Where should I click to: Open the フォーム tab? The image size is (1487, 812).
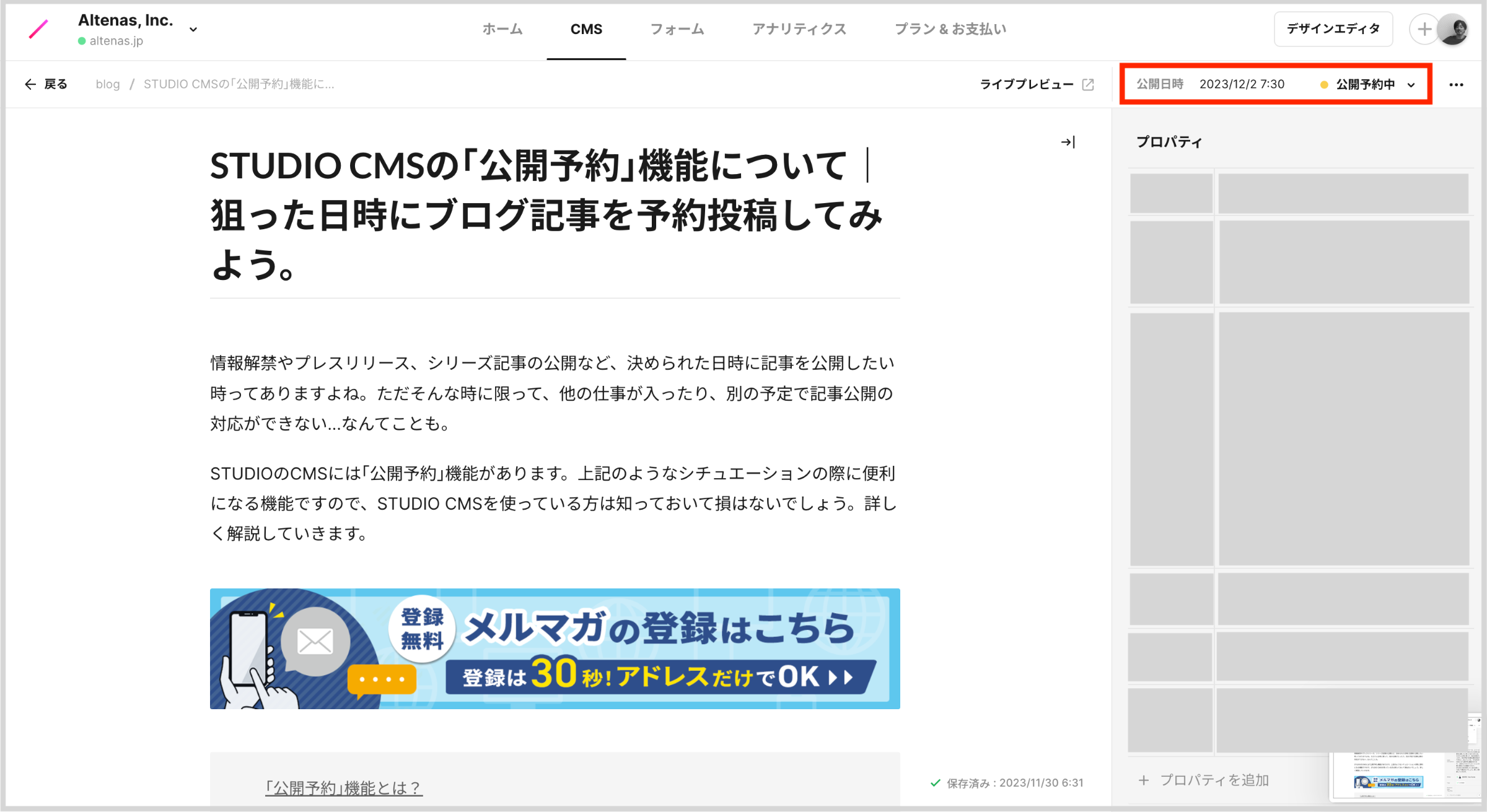point(677,29)
